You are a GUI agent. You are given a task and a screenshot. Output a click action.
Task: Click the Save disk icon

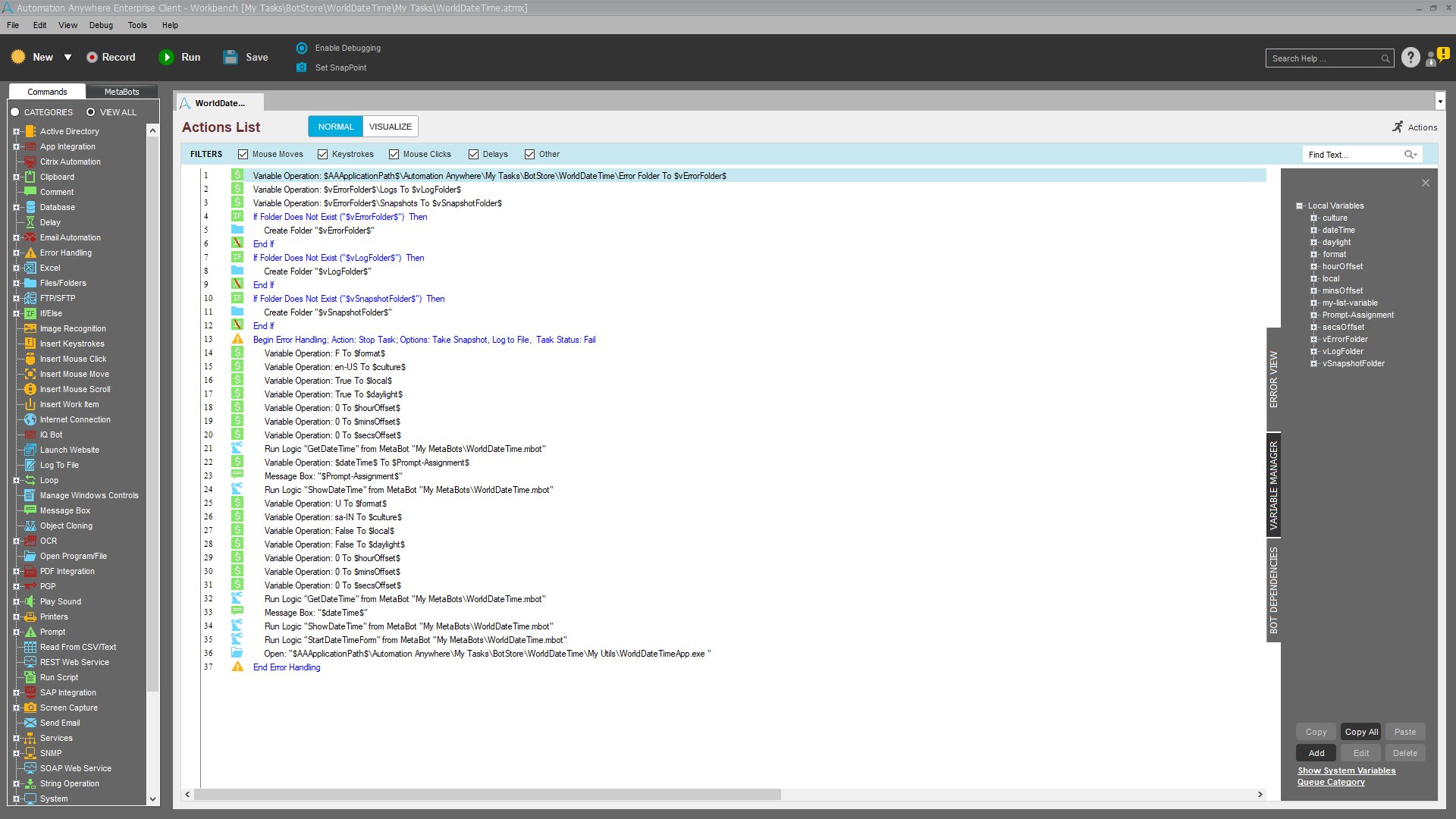231,58
